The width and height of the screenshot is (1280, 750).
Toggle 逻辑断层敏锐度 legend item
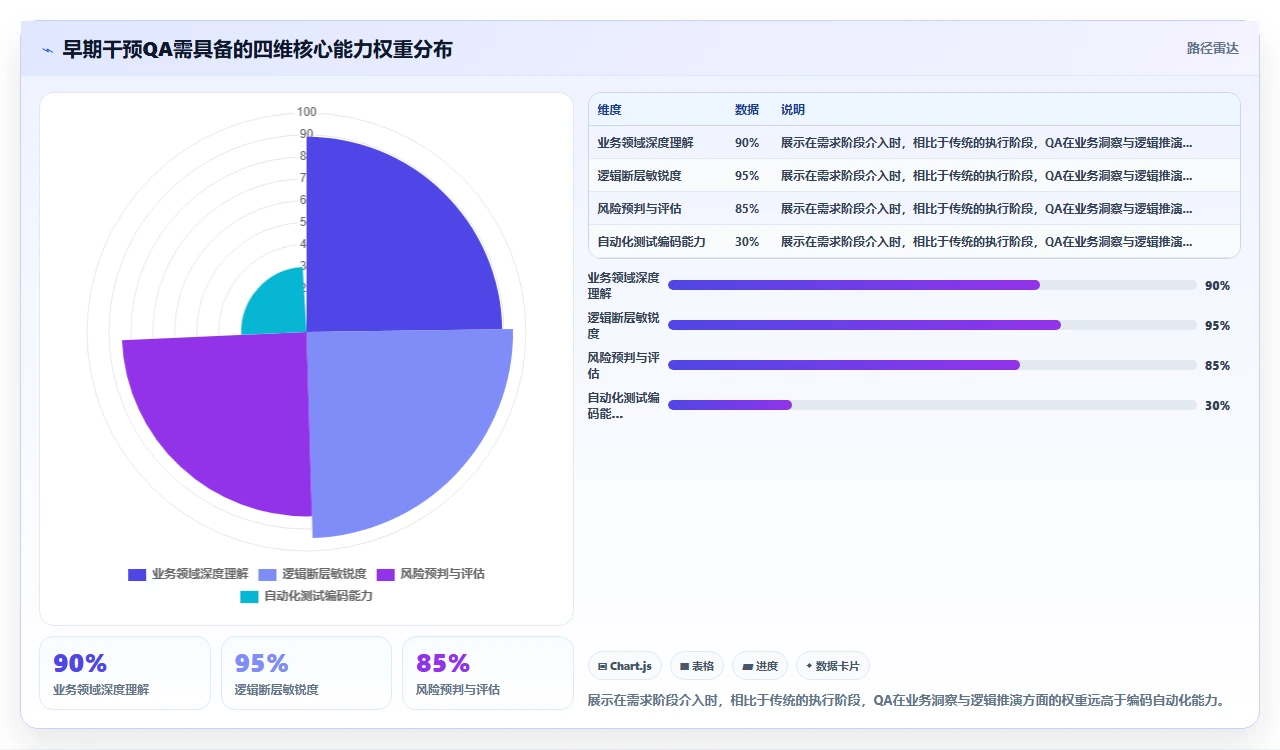click(312, 574)
